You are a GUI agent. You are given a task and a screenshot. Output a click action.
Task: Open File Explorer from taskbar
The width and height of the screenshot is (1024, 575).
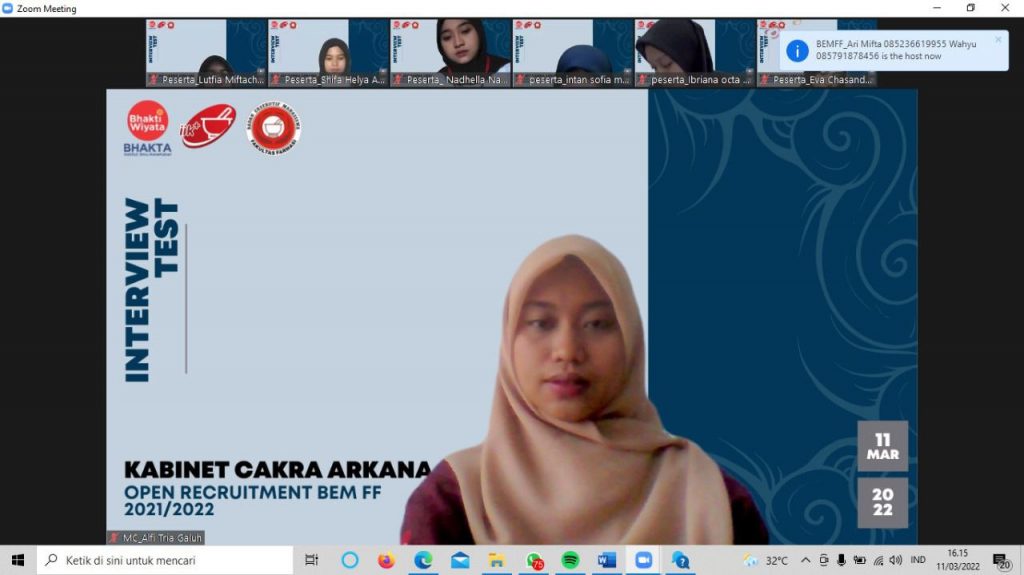[x=496, y=560]
